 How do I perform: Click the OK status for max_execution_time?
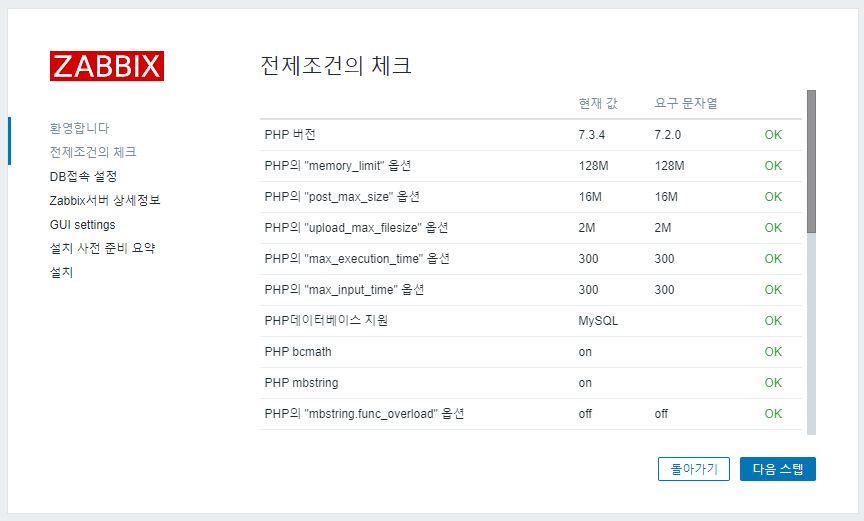773,259
